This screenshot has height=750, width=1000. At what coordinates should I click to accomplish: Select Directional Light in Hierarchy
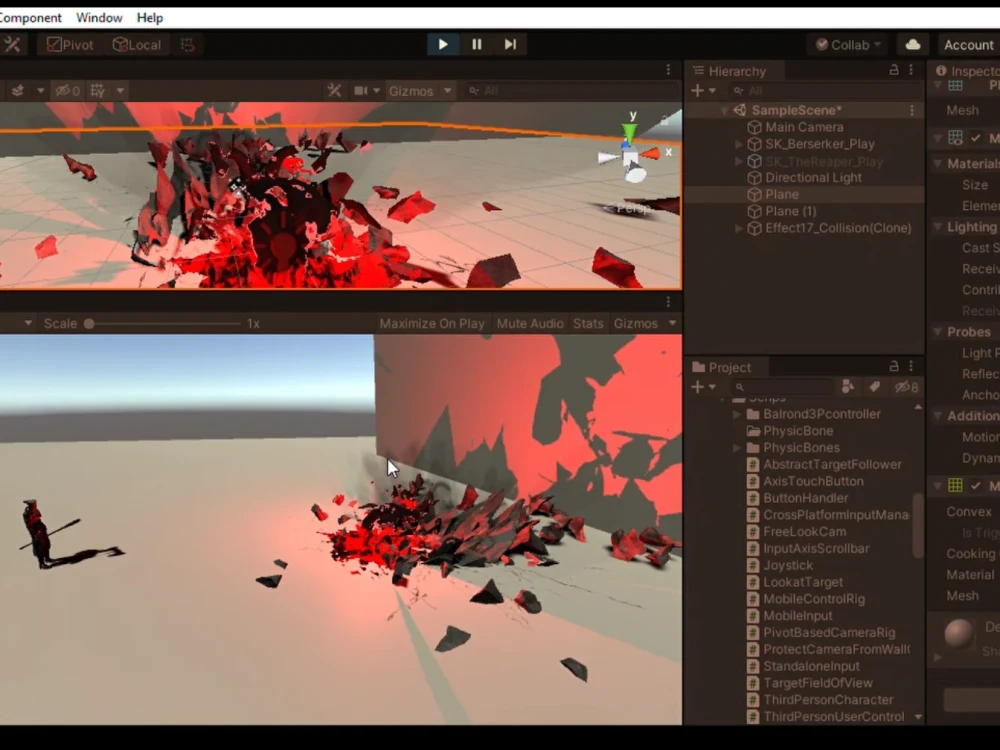(x=804, y=177)
